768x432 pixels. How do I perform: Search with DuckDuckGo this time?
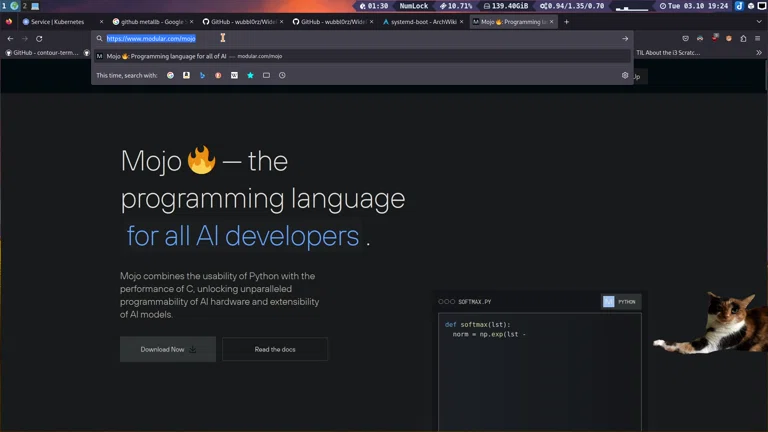218,75
